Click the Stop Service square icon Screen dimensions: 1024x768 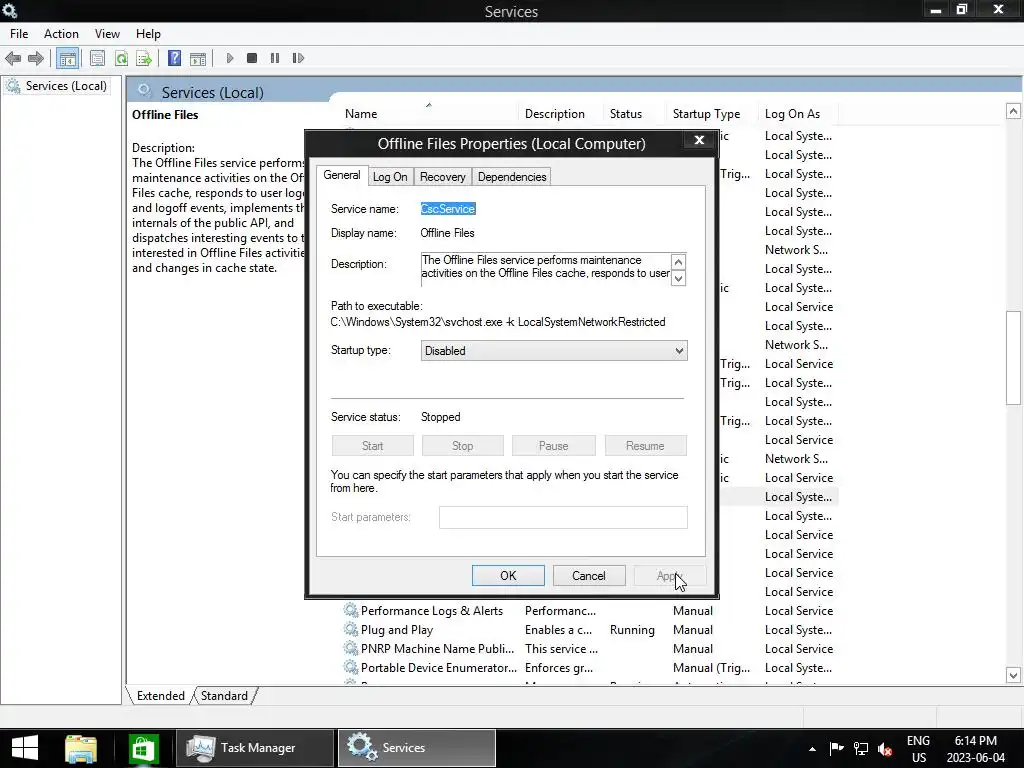point(252,58)
